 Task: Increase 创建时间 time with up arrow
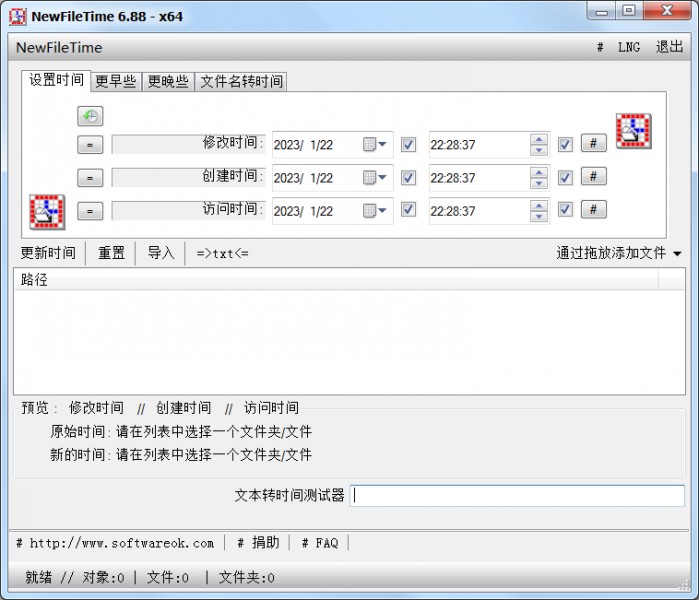539,172
